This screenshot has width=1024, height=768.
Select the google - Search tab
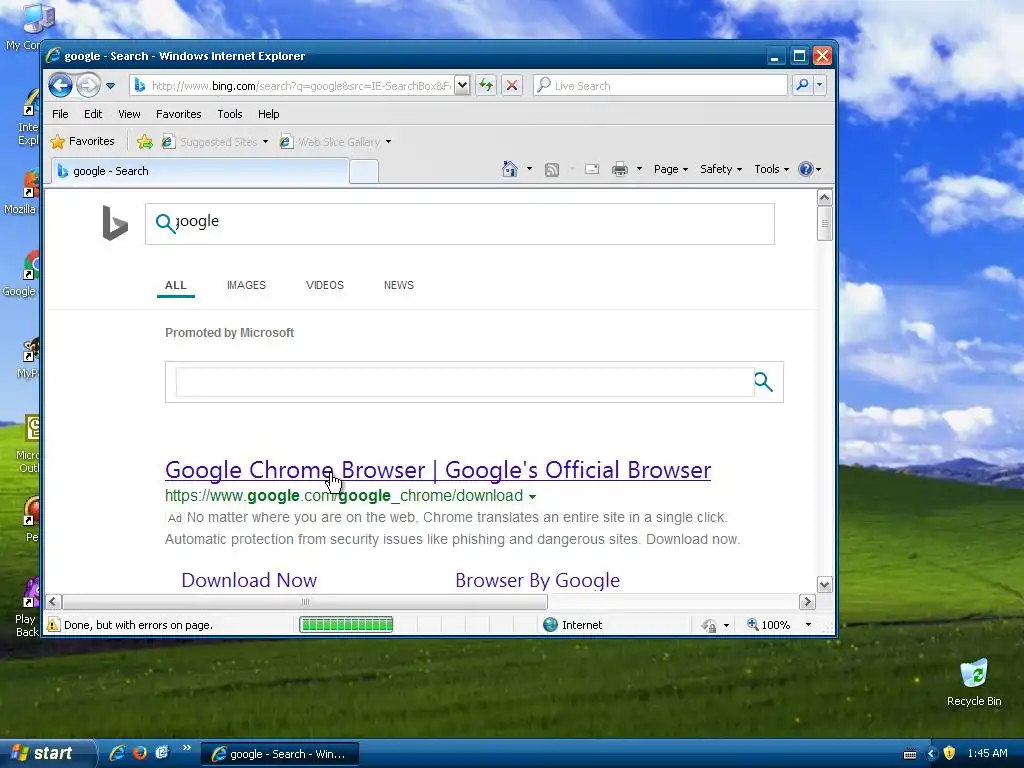(200, 171)
